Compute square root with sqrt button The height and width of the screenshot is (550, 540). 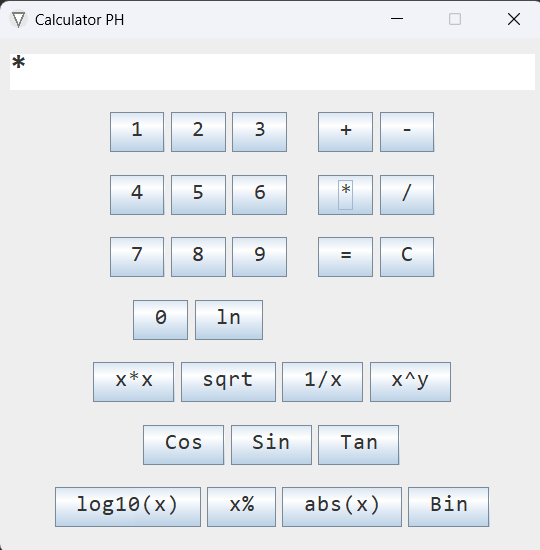click(x=228, y=382)
